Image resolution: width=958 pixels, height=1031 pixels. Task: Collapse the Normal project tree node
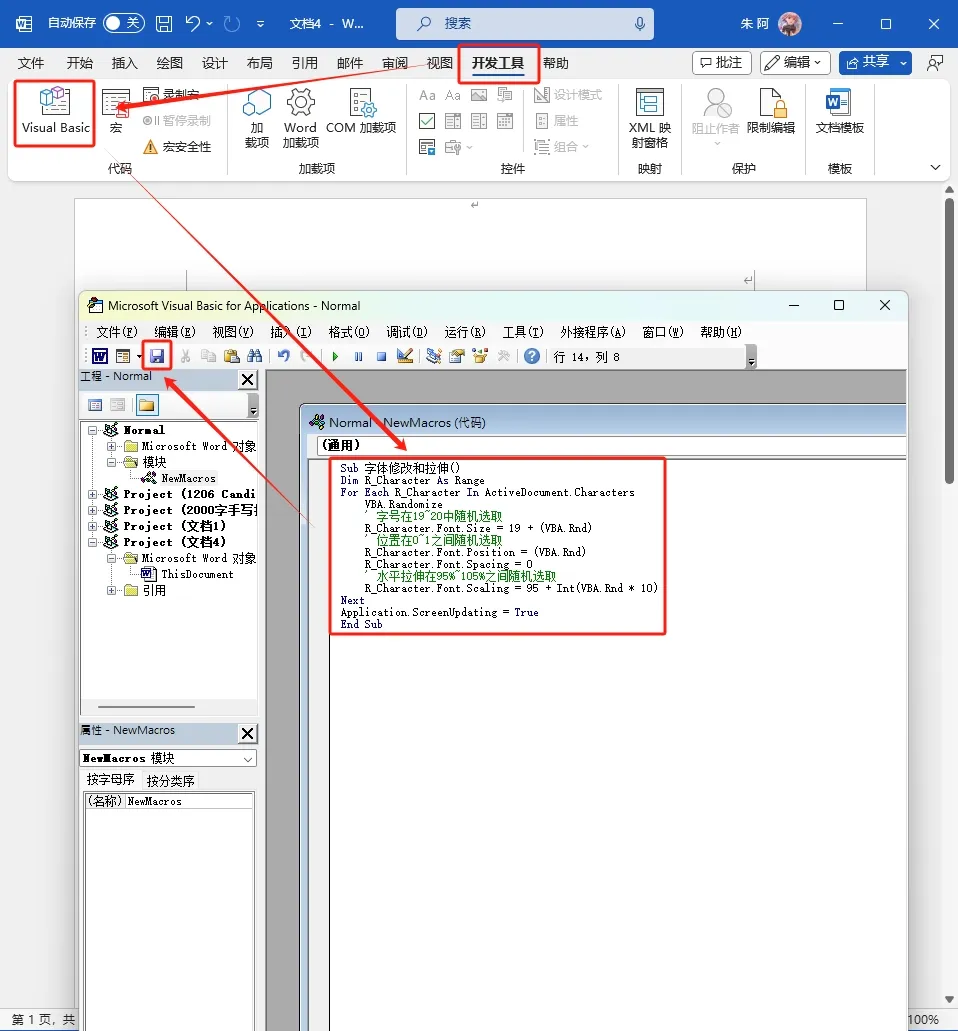tap(93, 430)
